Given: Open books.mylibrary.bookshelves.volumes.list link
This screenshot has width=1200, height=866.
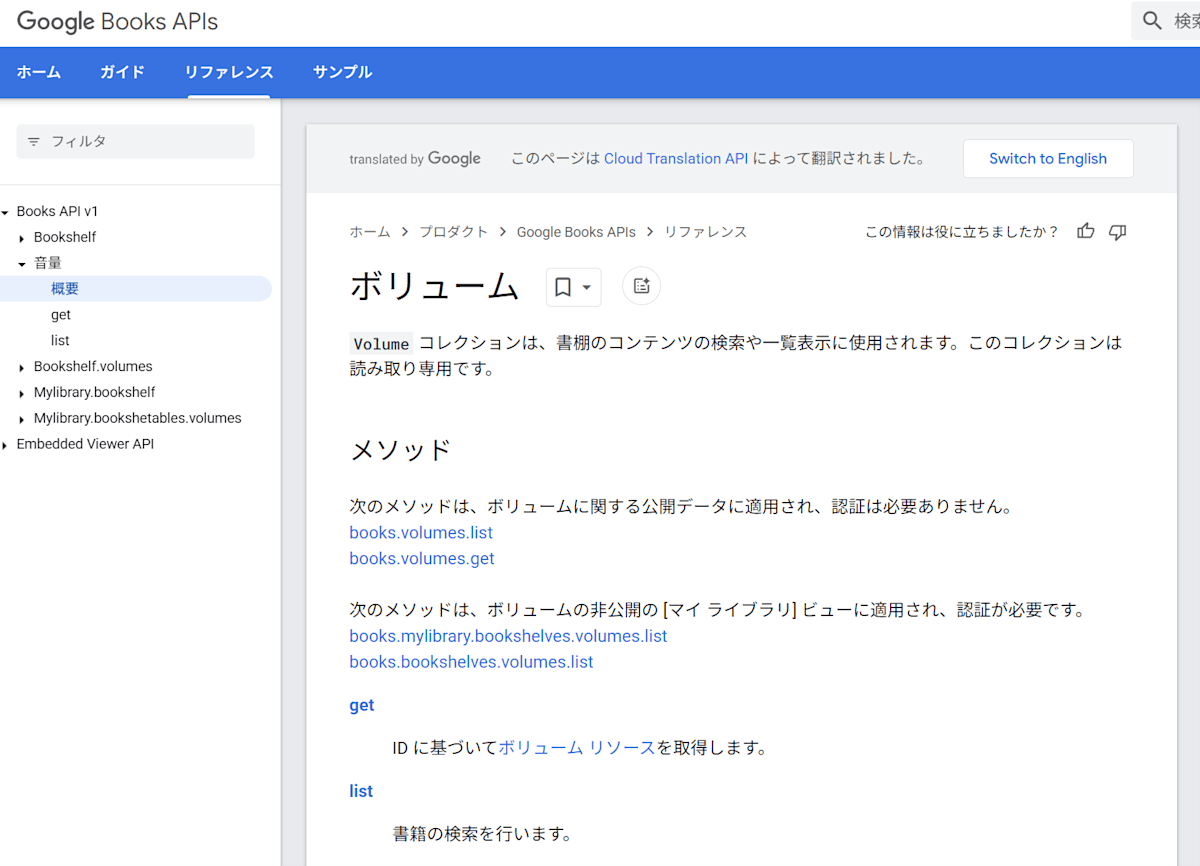Looking at the screenshot, I should coord(508,636).
